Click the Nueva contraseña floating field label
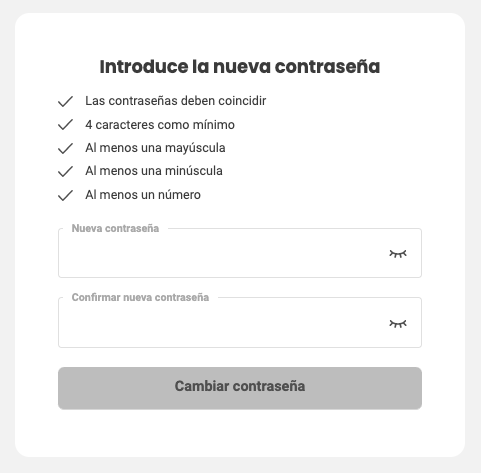 pos(115,228)
